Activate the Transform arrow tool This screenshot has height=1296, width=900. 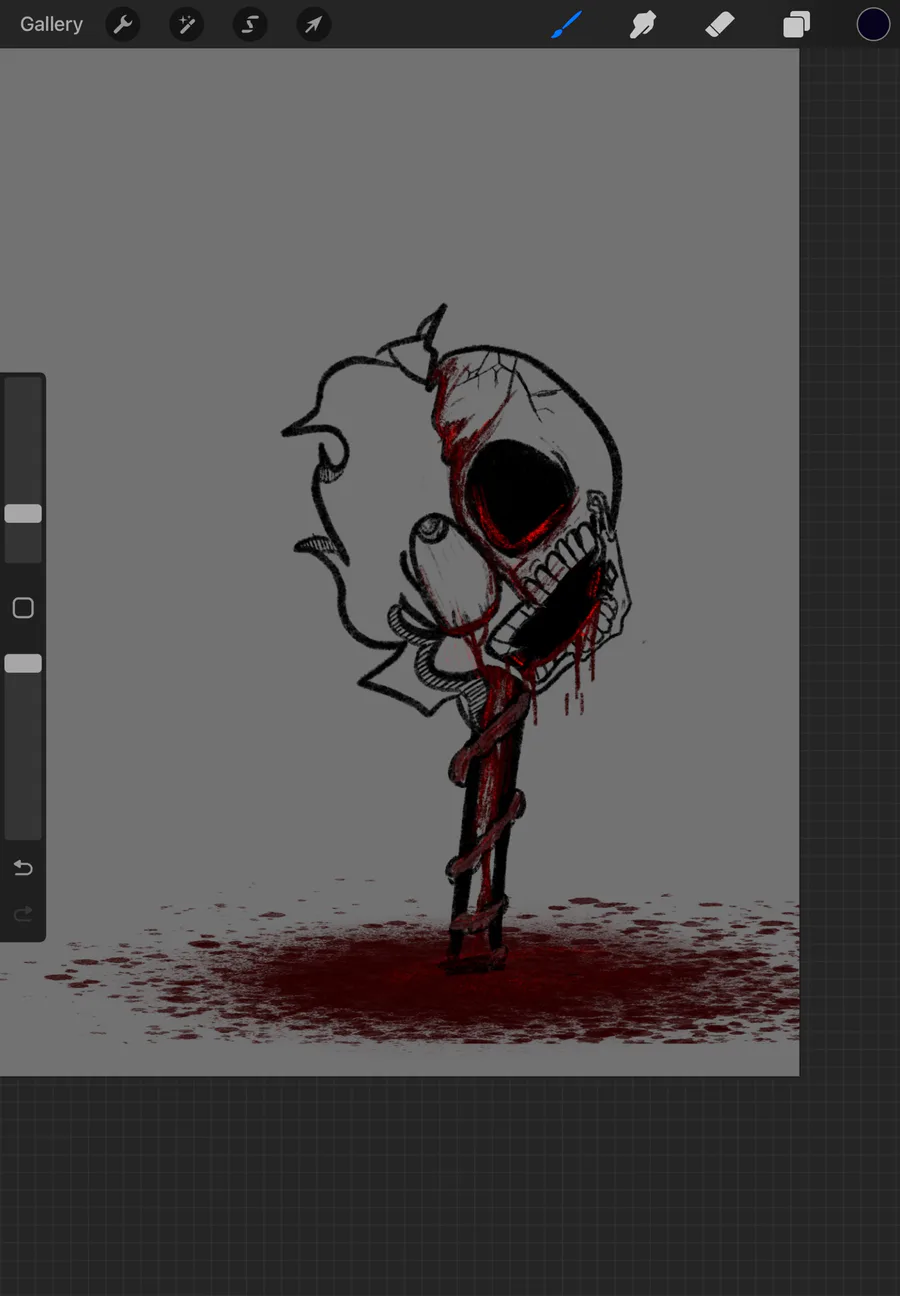[314, 24]
